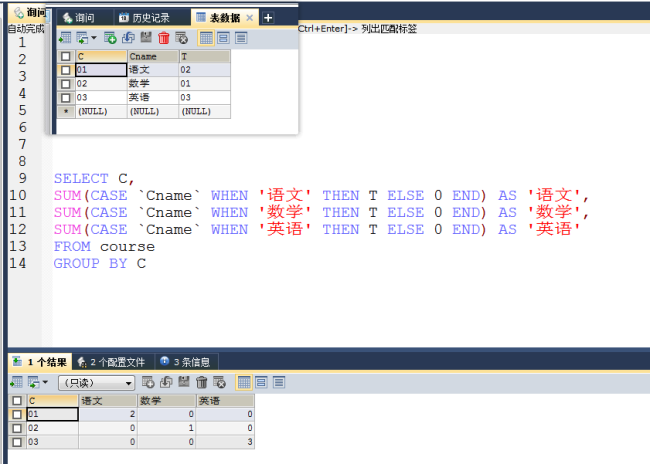Click the greyed insert row icon in result toolbar
This screenshot has height=464, width=650.
coord(148,382)
